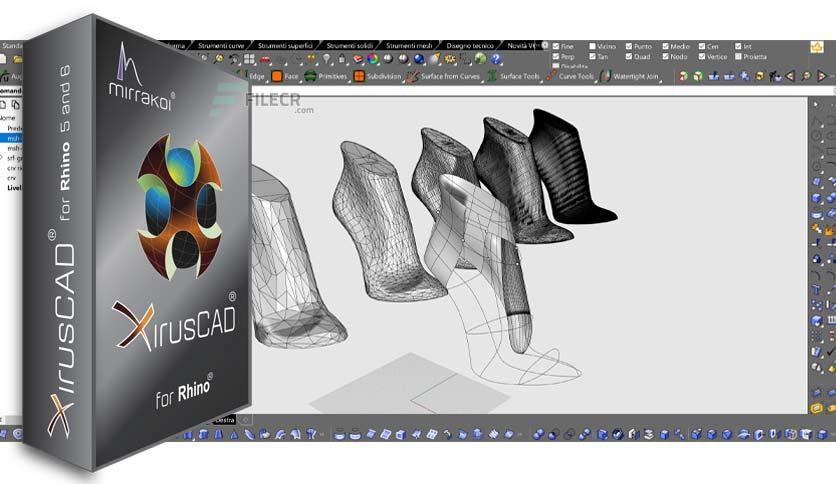
Task: Click the color wheel render icon
Action: (373, 59)
